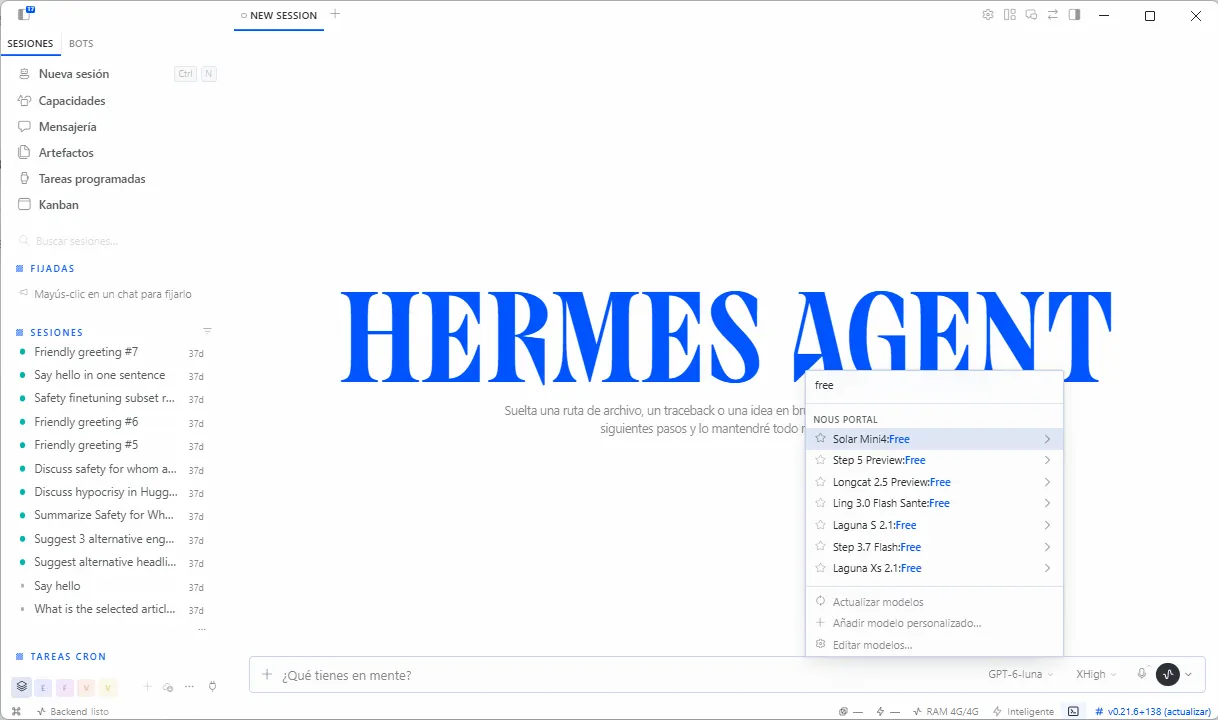Click the panel layout grid icon
This screenshot has width=1218, height=720.
pos(1010,15)
